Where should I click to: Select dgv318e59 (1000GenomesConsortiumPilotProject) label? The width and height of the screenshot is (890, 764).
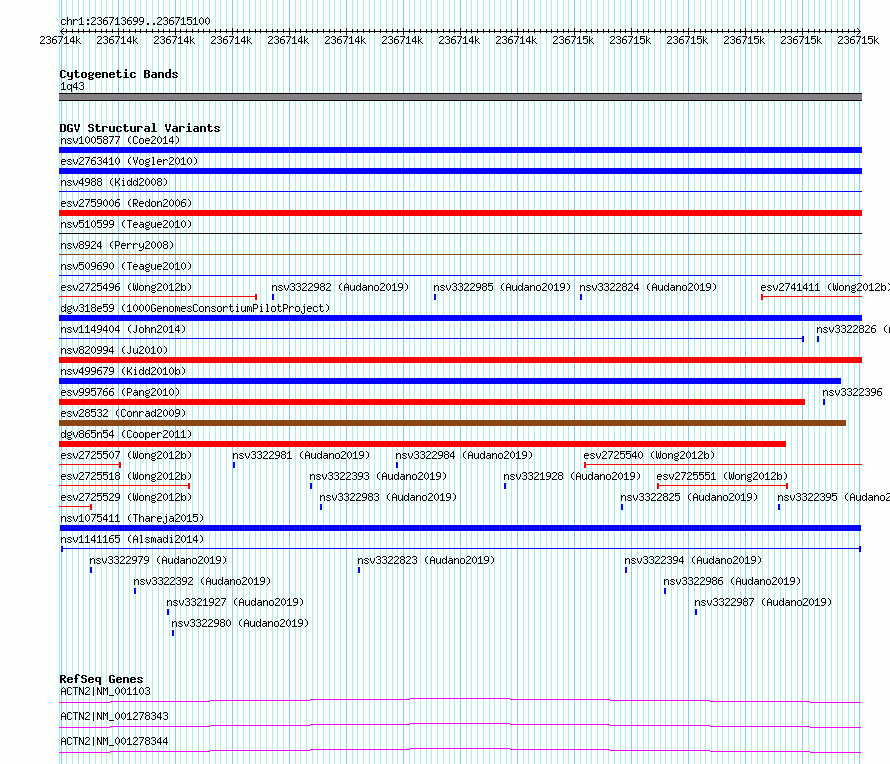[x=195, y=308]
